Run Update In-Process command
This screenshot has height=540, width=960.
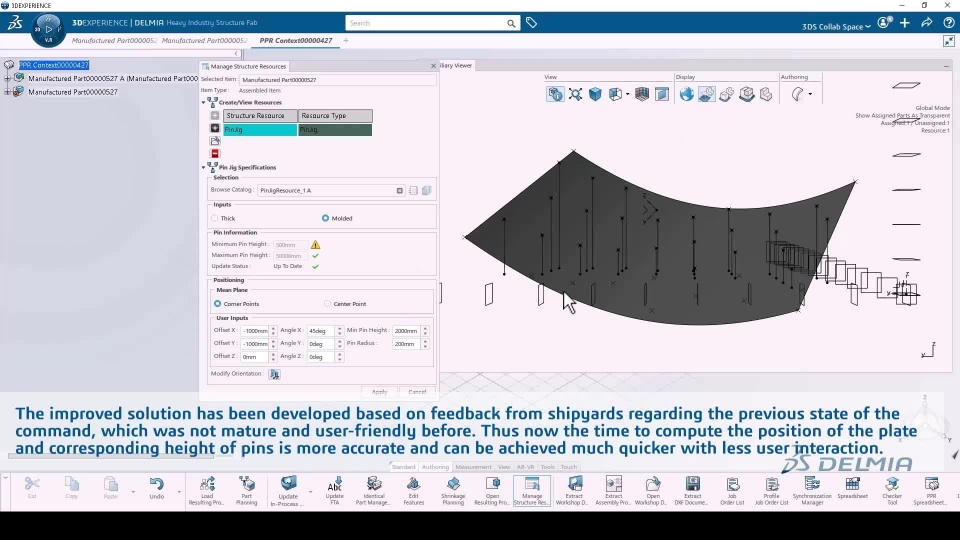pyautogui.click(x=288, y=490)
